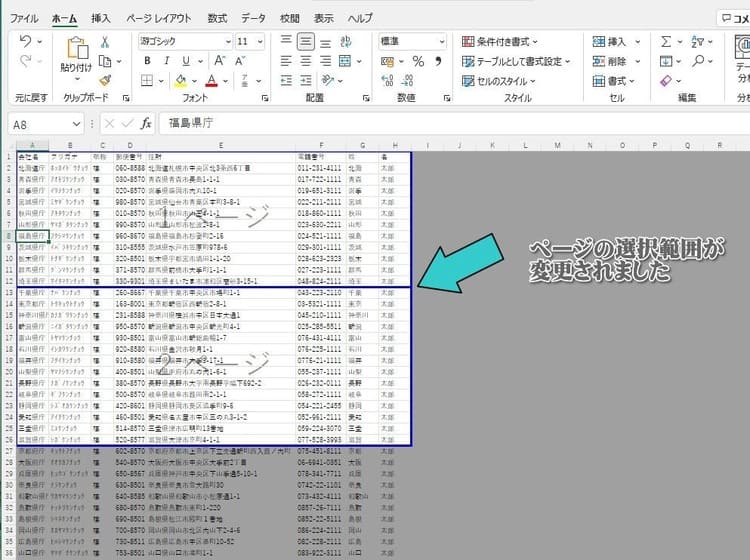Align text right
Viewport: 750px width, 560px height.
tap(325, 61)
